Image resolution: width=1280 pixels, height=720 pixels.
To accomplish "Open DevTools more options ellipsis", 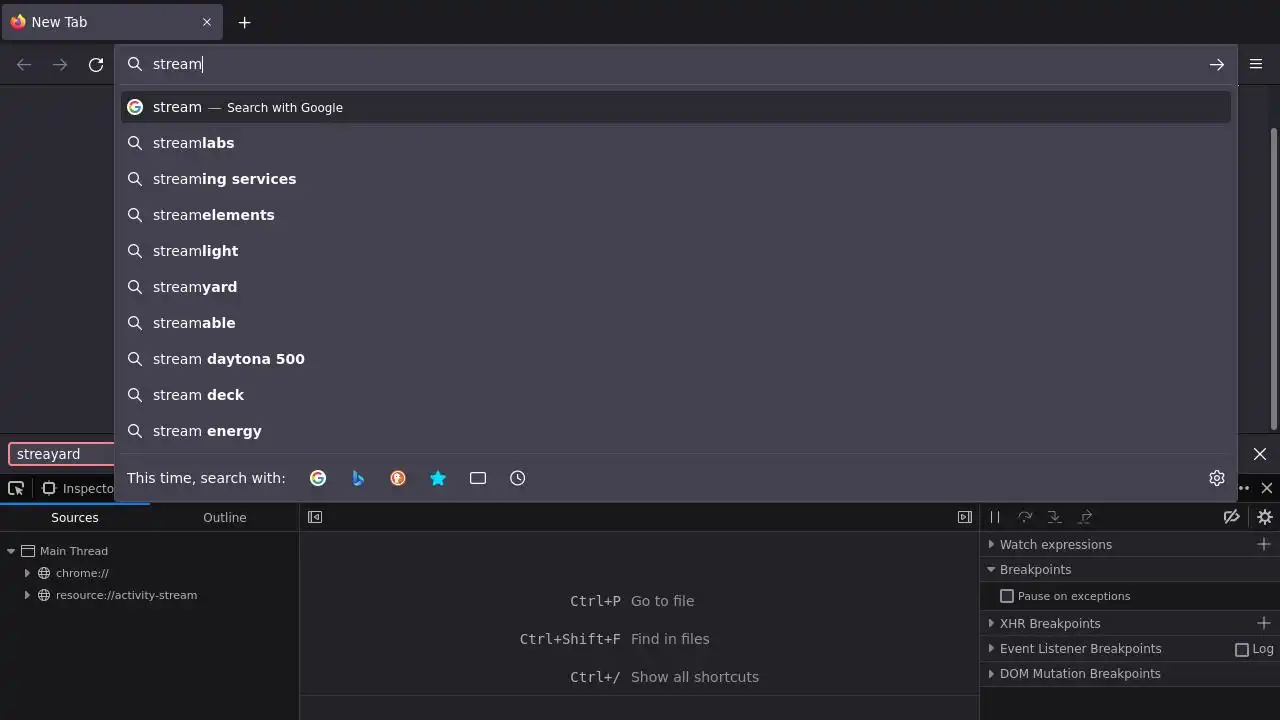I will coord(1244,488).
